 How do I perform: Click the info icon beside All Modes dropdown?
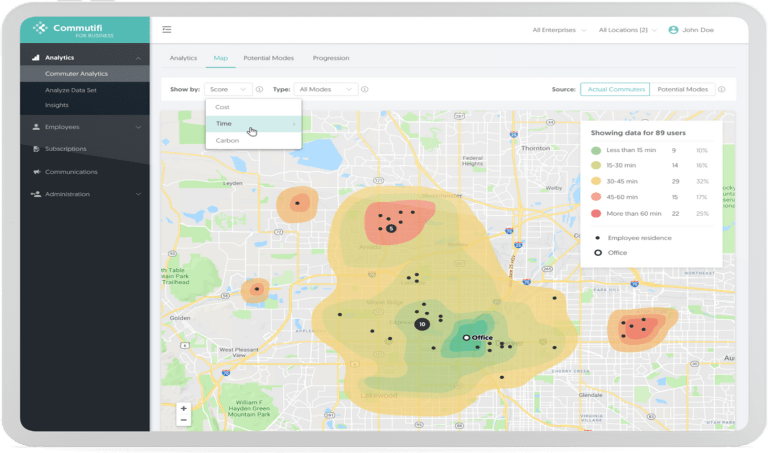pyautogui.click(x=365, y=89)
